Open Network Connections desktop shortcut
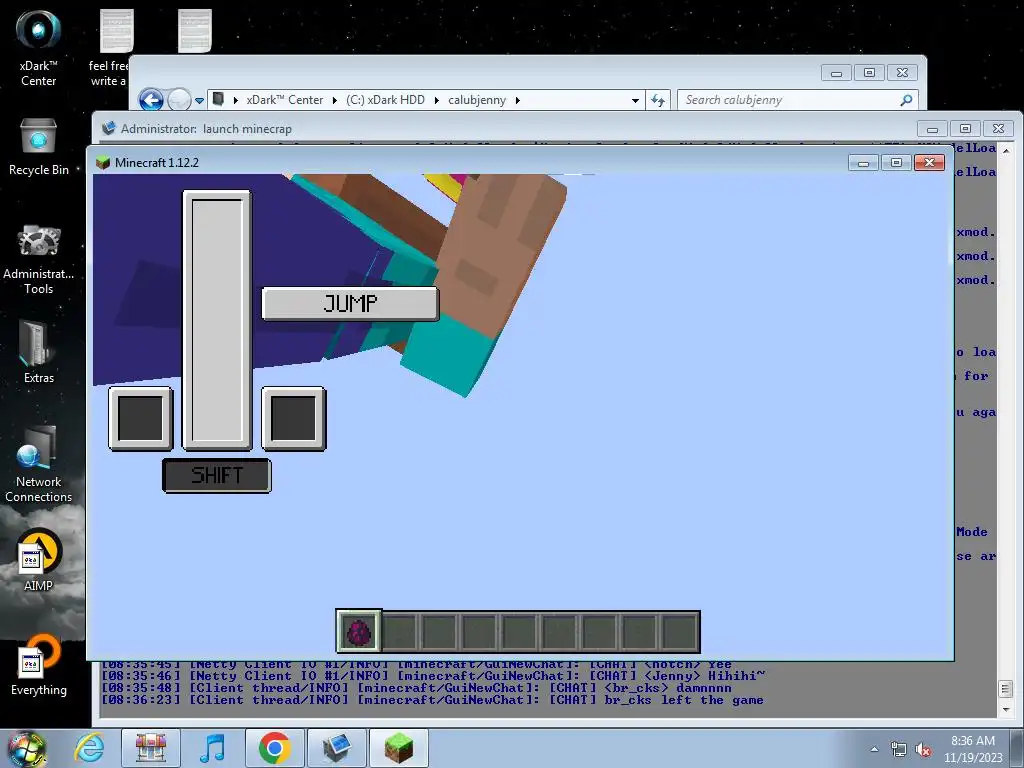The image size is (1024, 768). [x=39, y=464]
